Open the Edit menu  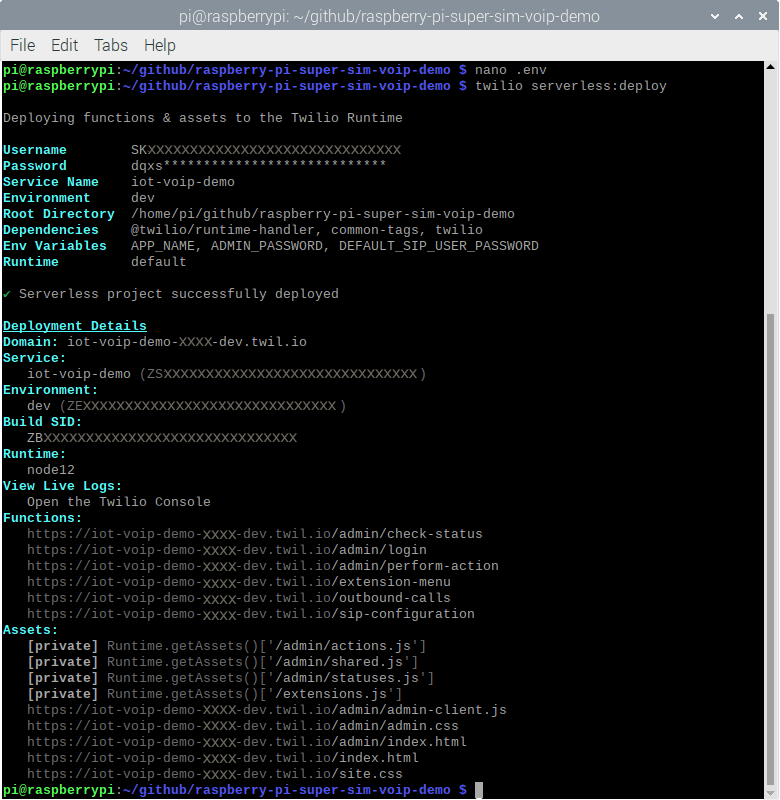pyautogui.click(x=64, y=45)
